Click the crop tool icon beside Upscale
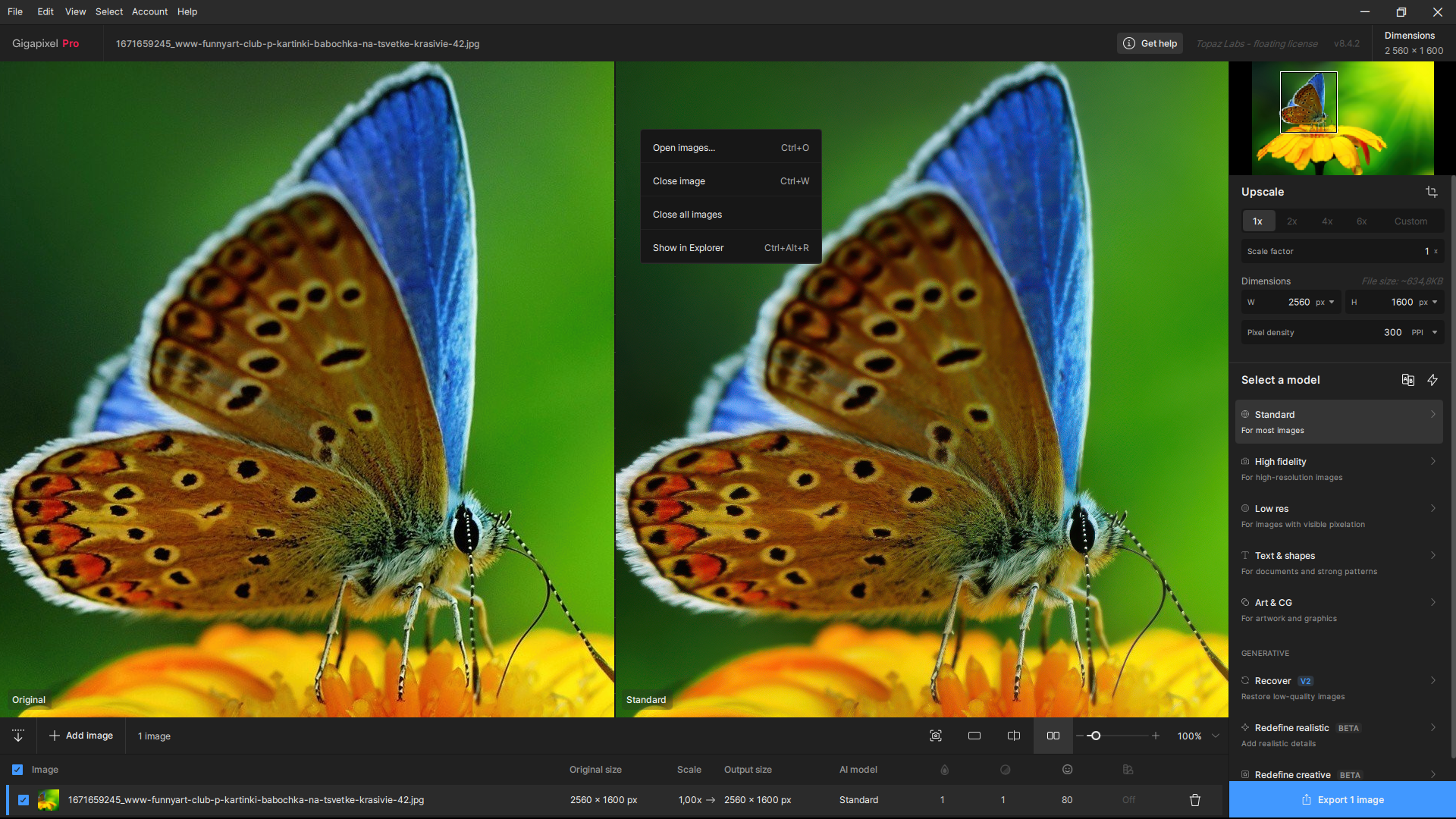This screenshot has width=1456, height=819. (1431, 192)
